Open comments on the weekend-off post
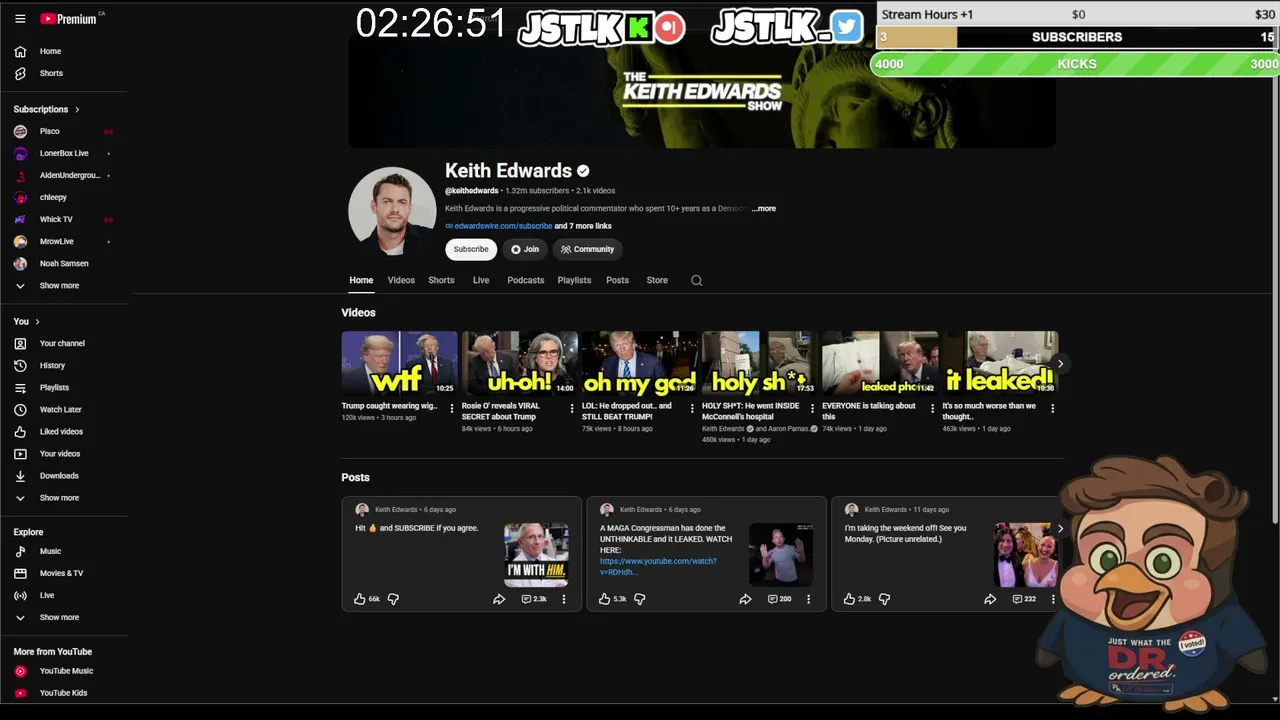The width and height of the screenshot is (1280, 720). coord(1023,599)
